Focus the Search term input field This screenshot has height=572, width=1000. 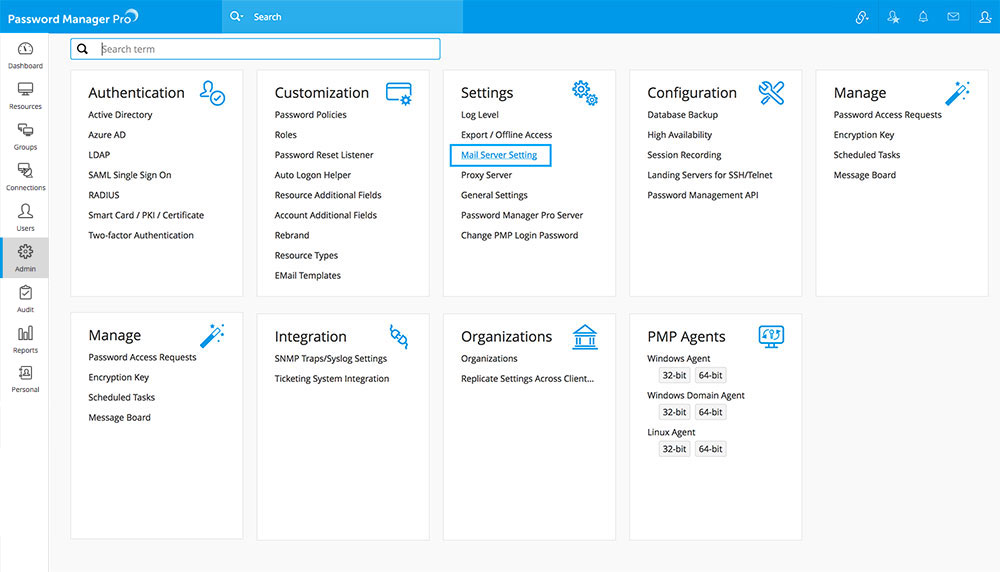255,49
